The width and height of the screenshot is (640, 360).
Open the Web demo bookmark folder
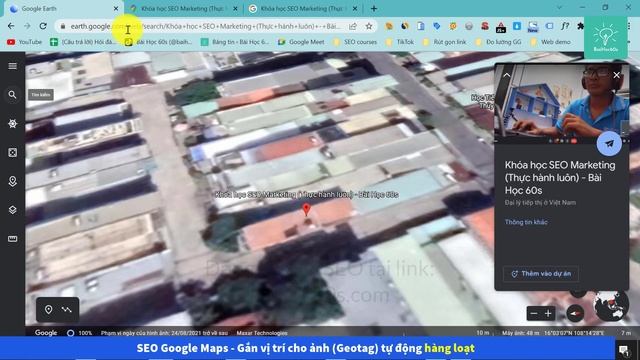point(550,42)
